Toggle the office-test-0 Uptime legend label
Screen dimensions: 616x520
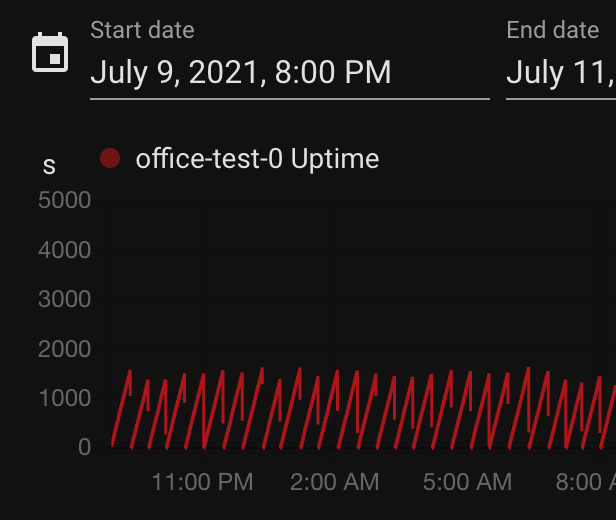pyautogui.click(x=257, y=158)
